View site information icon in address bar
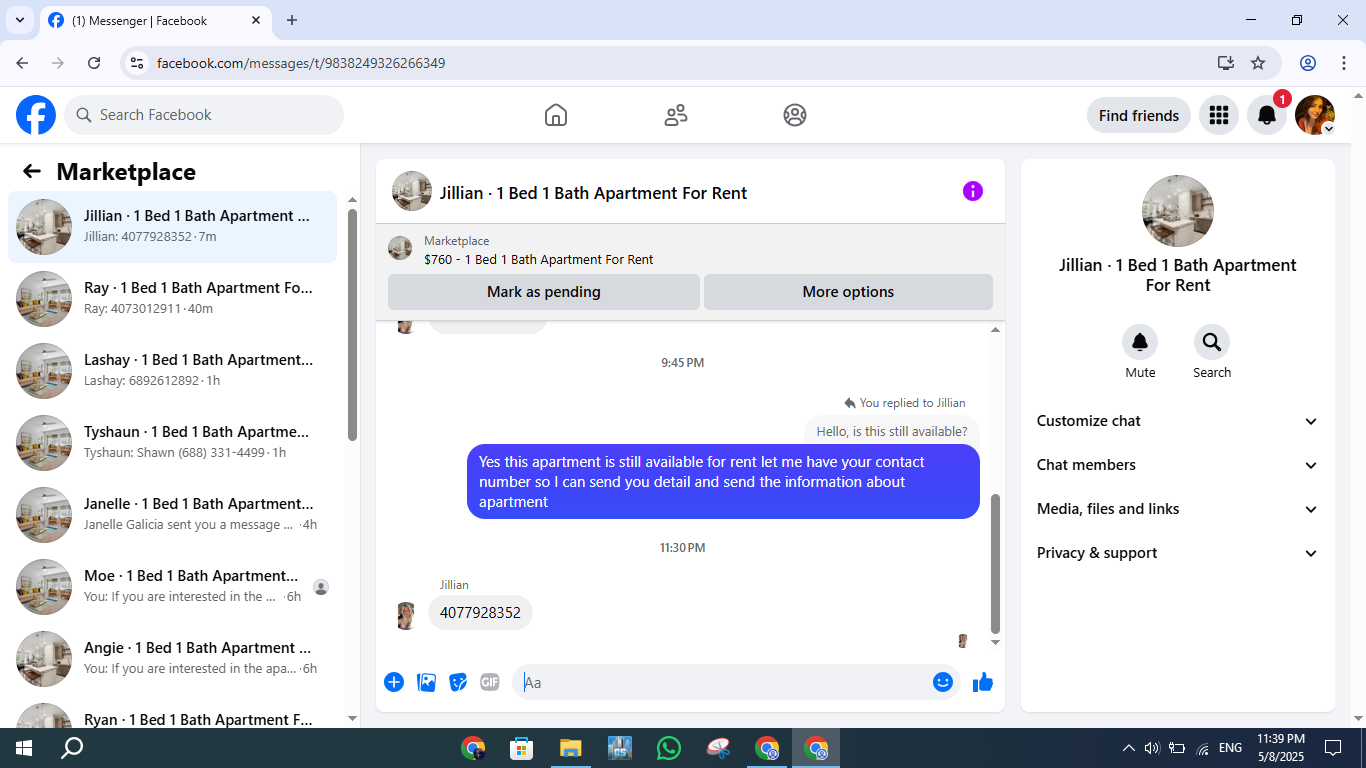 coord(138,63)
